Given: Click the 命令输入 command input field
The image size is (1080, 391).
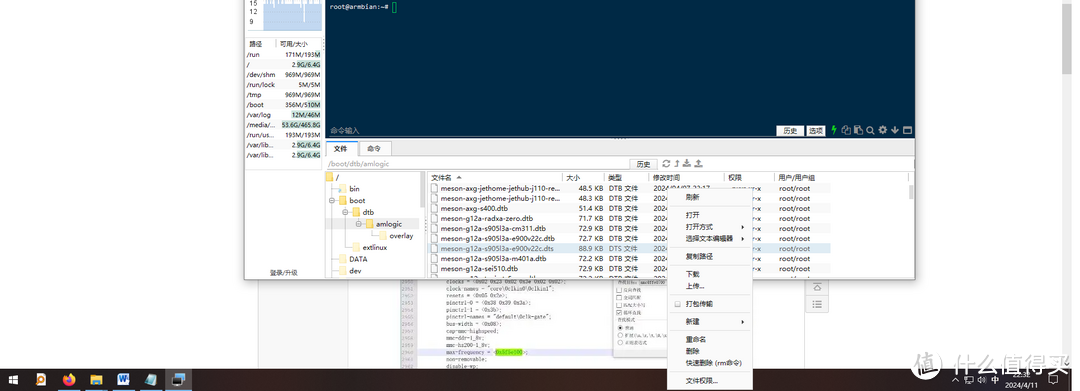Looking at the screenshot, I should pos(550,130).
